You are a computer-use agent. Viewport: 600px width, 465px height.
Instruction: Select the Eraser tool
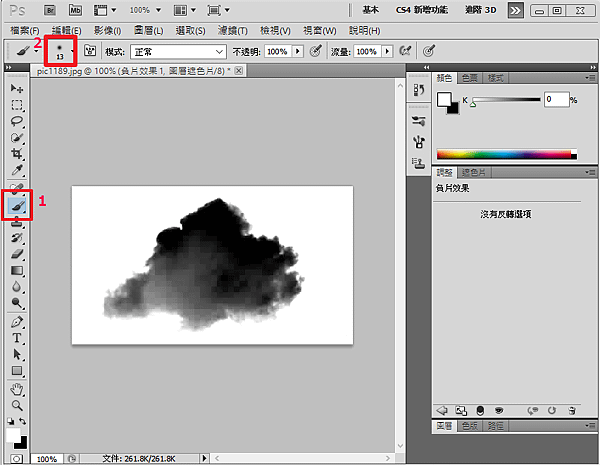(17, 254)
